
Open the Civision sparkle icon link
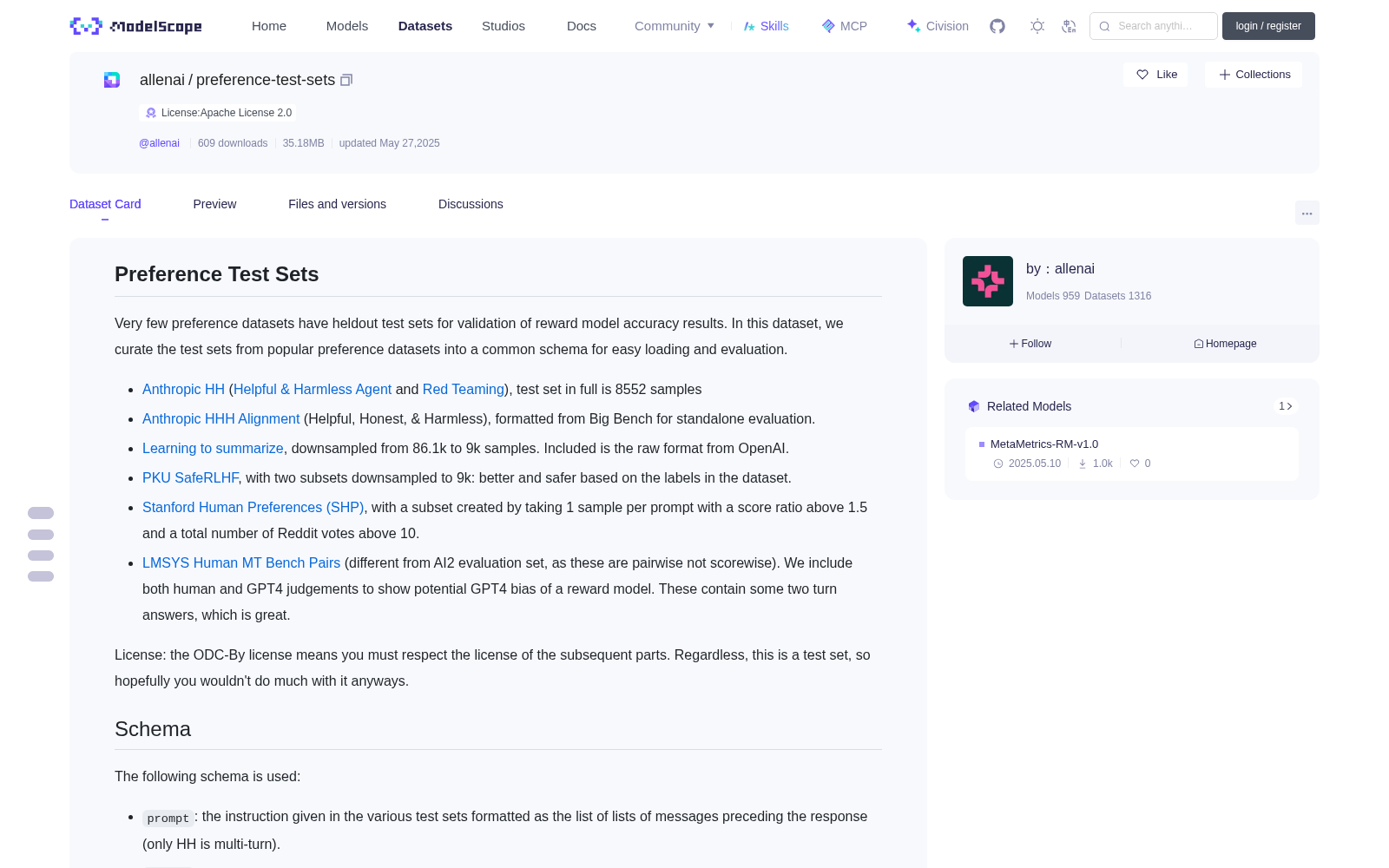937,26
